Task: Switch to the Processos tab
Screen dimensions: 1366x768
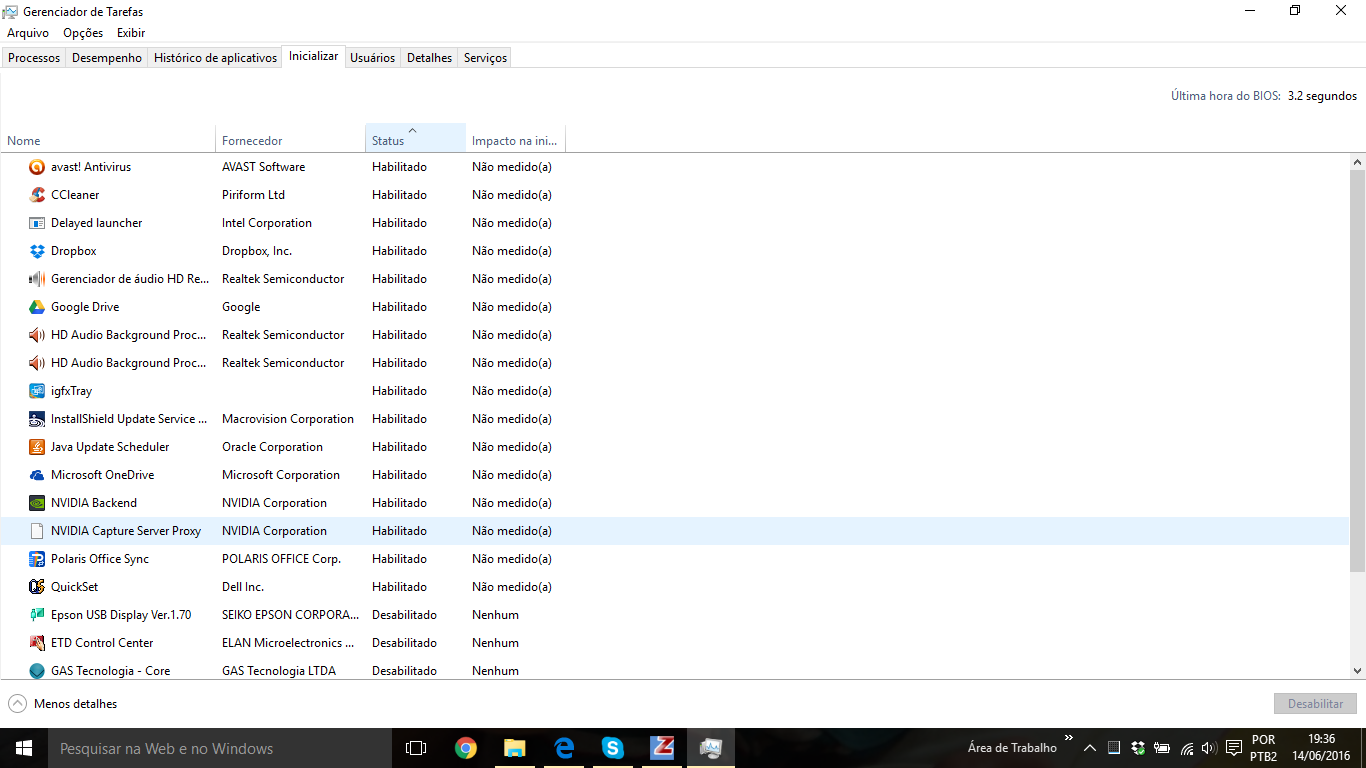Action: [x=34, y=58]
